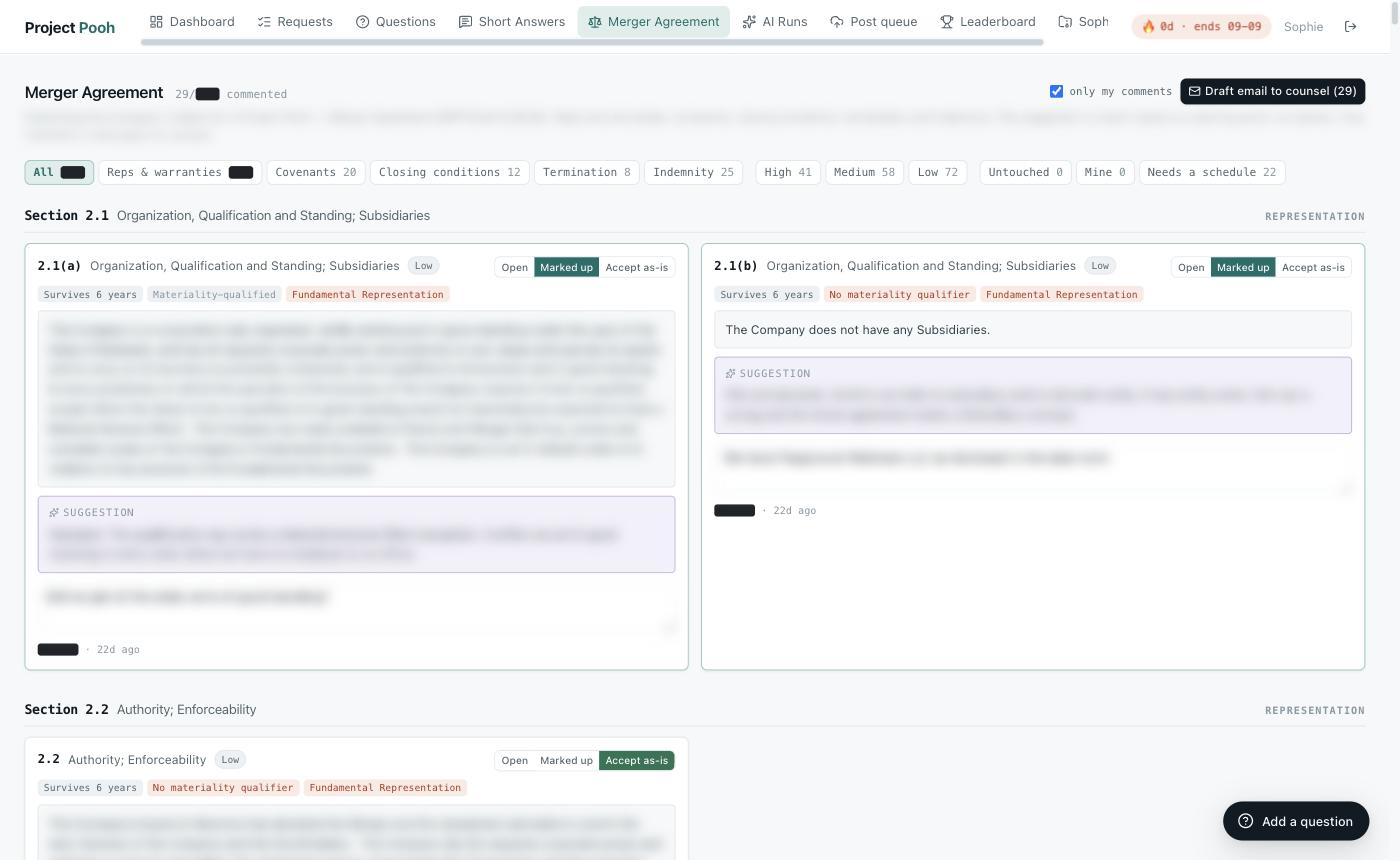Filter by Needs a schedule 22
Image resolution: width=1400 pixels, height=861 pixels.
pyautogui.click(x=1212, y=172)
